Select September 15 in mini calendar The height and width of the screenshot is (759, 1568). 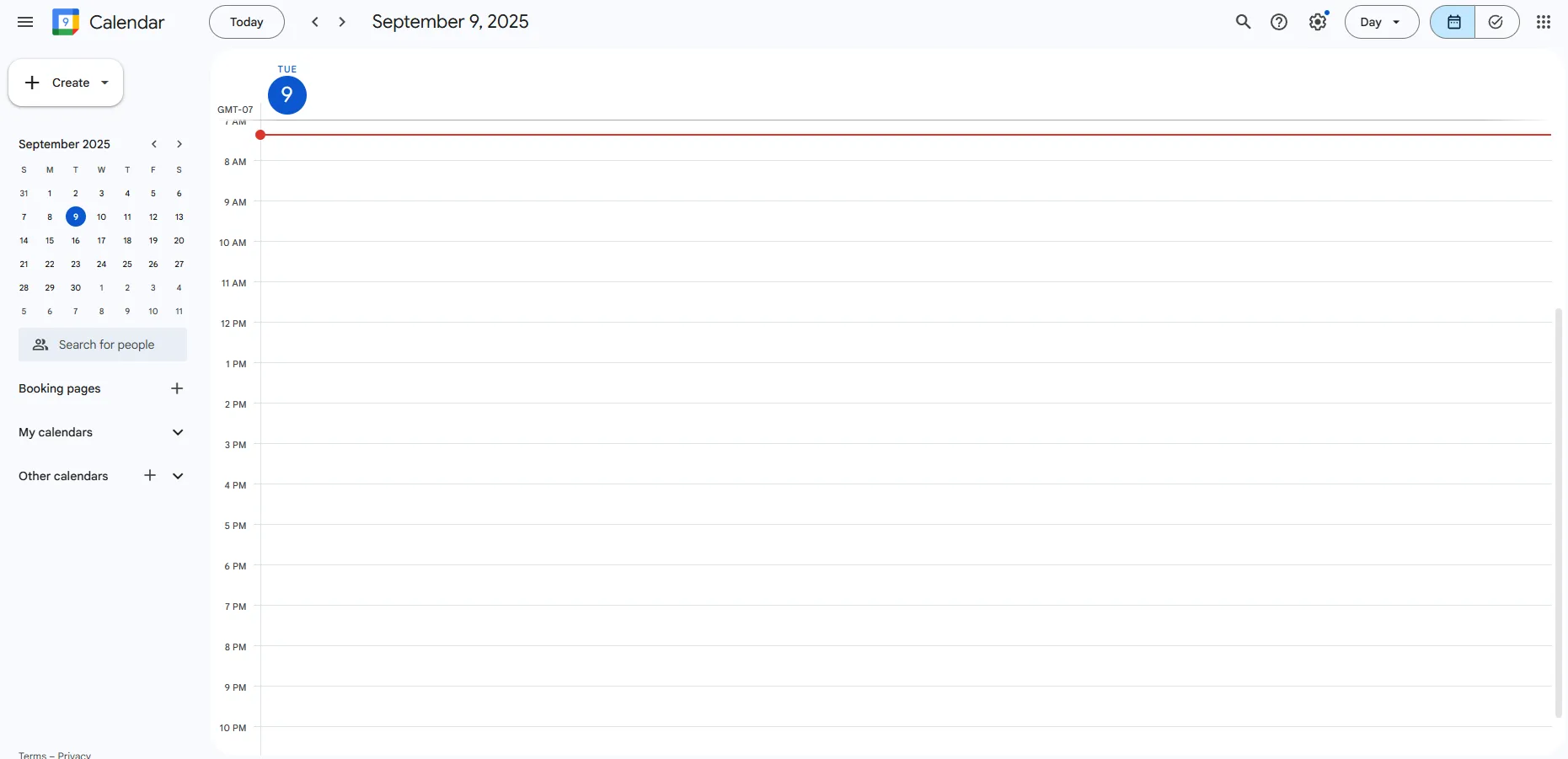[50, 240]
